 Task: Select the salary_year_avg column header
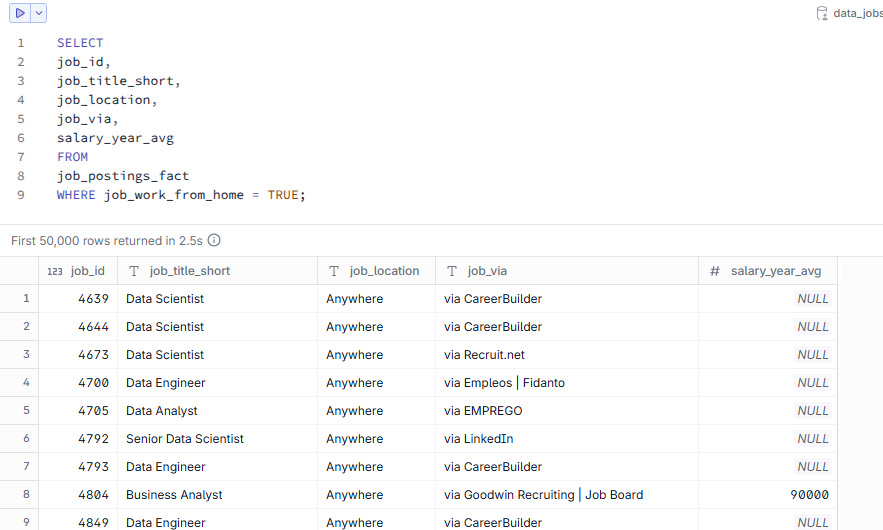pos(768,271)
